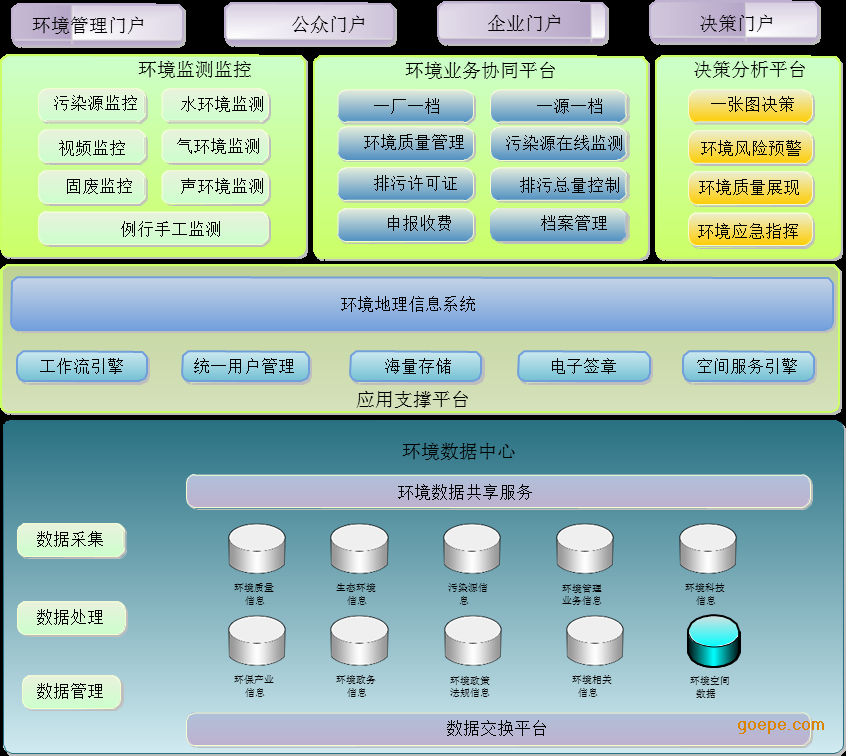Open the 决策门户 portal tab
The height and width of the screenshot is (756, 846).
pos(735,23)
